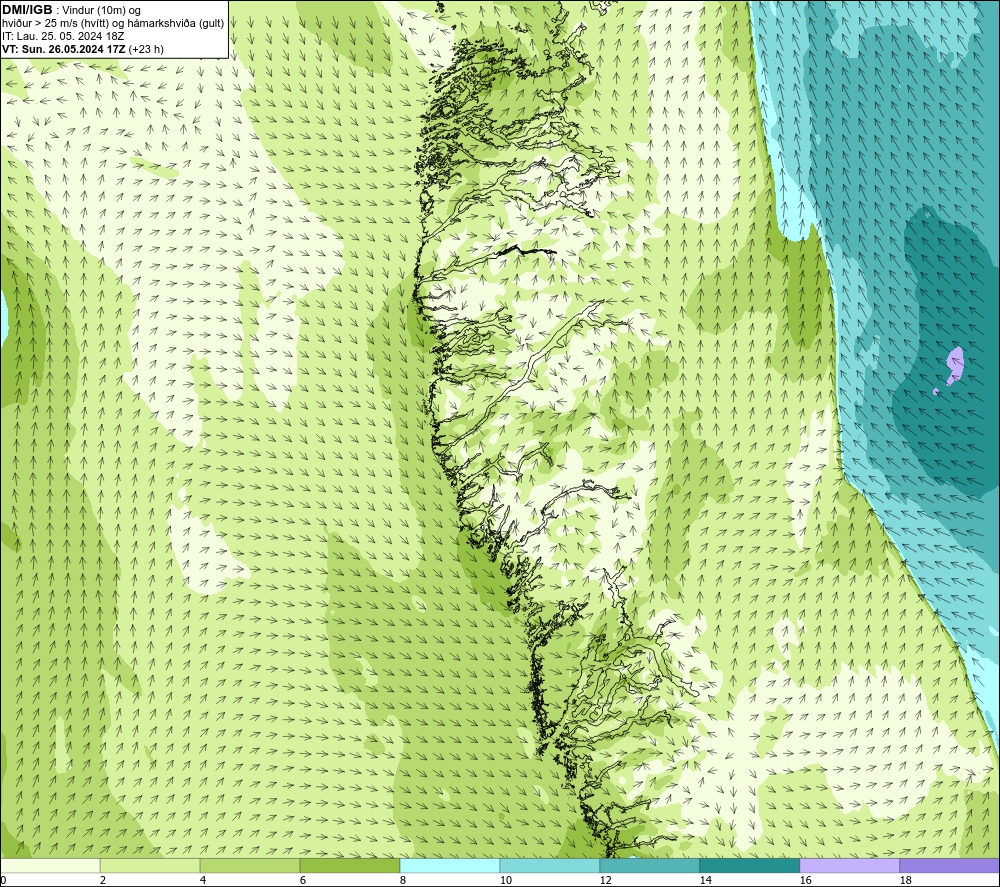Viewport: 1000px width, 887px height.
Task: Click the large lavender high-wind patch
Action: coord(955,365)
